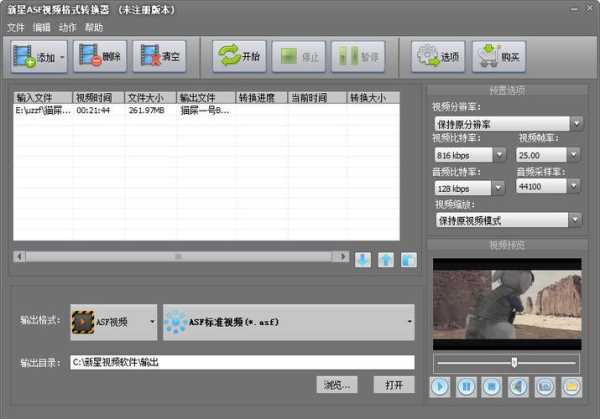This screenshot has width=600, height=419.
Task: Open the 动作 menu
Action: (67, 28)
